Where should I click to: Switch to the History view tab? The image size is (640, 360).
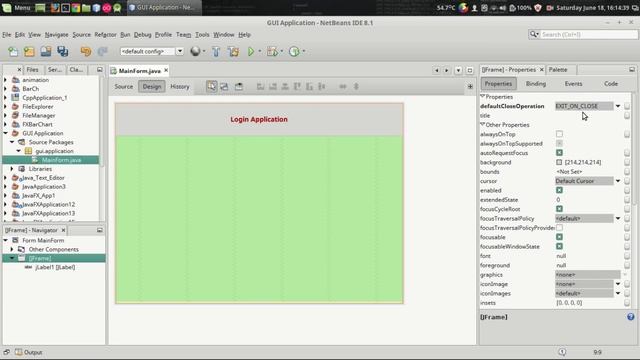point(180,87)
